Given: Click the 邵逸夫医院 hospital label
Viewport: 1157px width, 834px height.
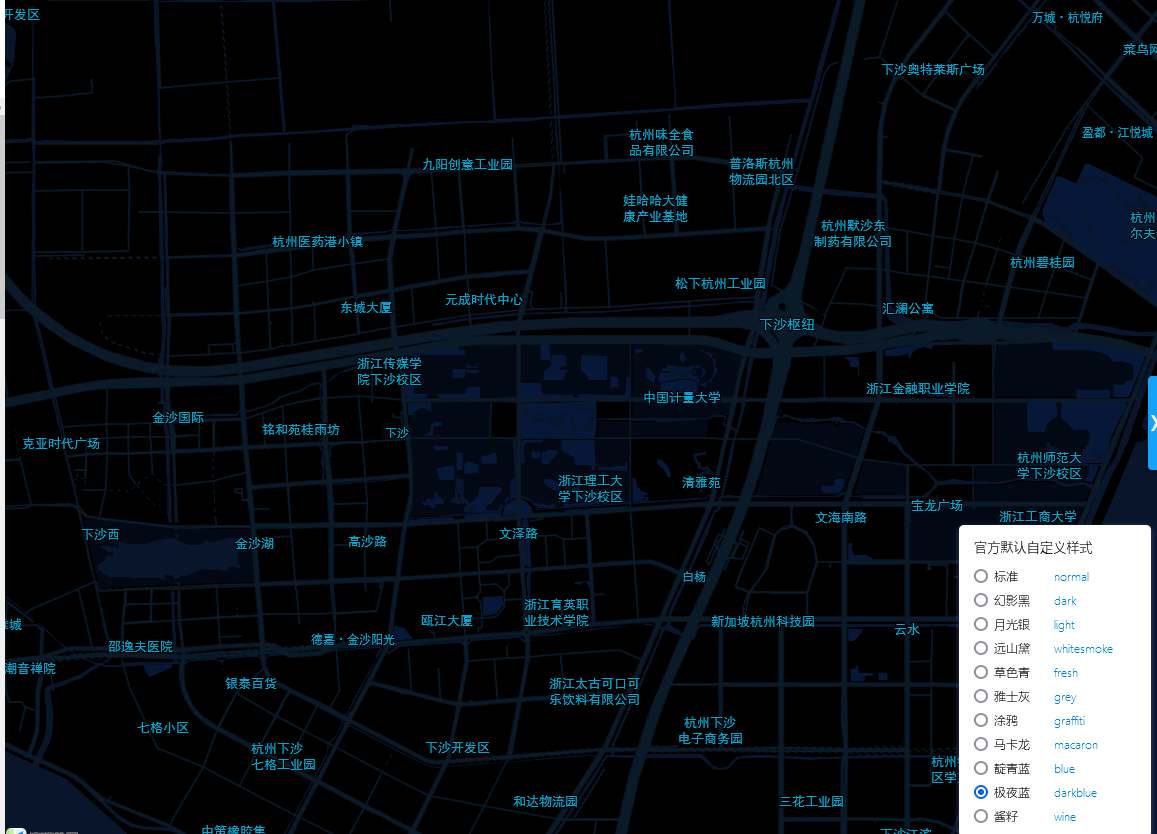Looking at the screenshot, I should (x=140, y=647).
